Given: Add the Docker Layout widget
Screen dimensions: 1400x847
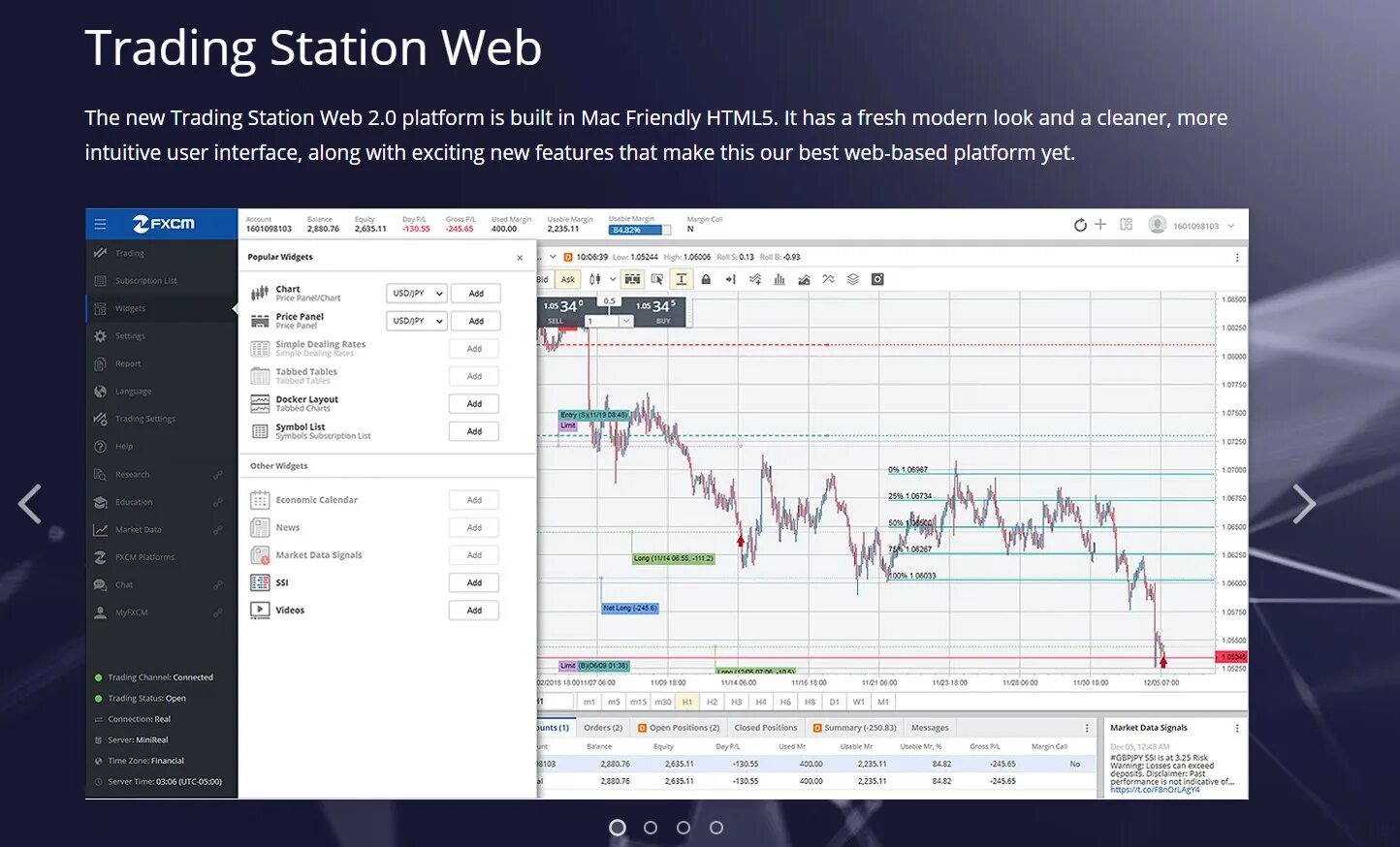Looking at the screenshot, I should coord(474,404).
